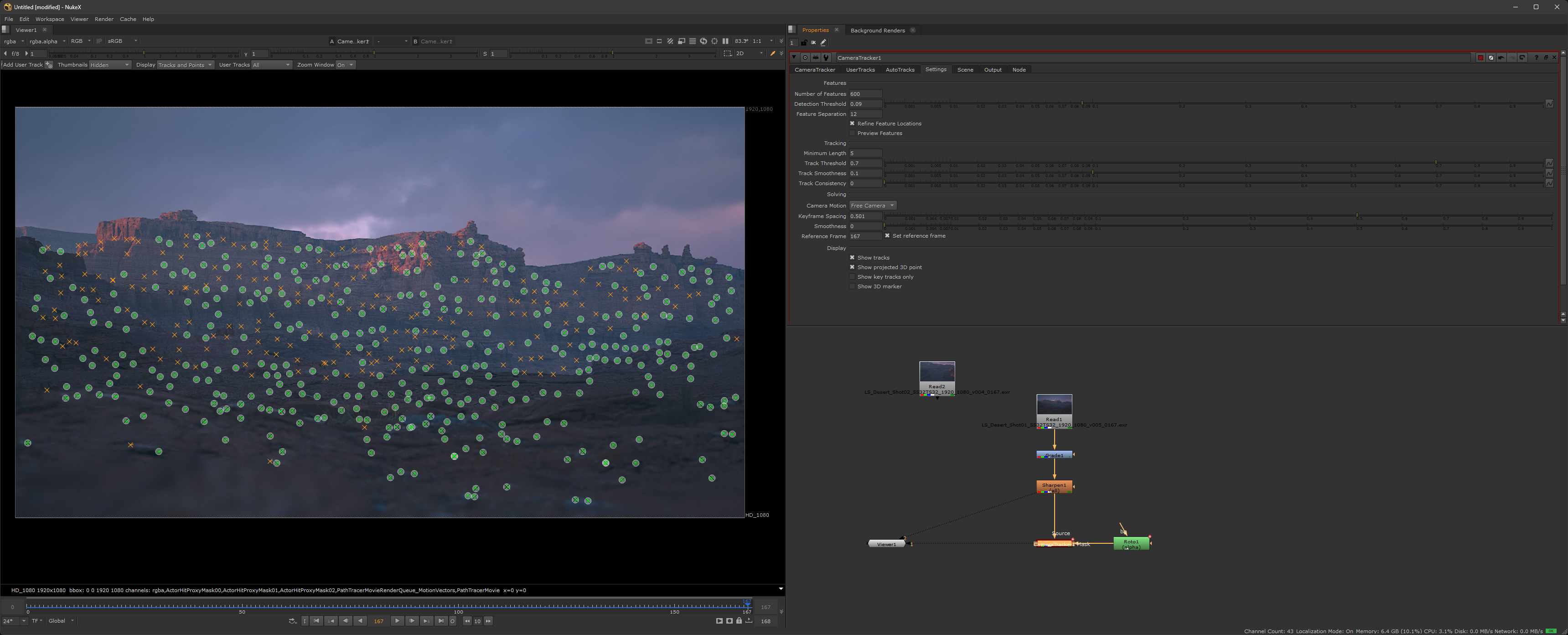Switch to the AutoTracks tab
The width and height of the screenshot is (1568, 635).
(900, 70)
